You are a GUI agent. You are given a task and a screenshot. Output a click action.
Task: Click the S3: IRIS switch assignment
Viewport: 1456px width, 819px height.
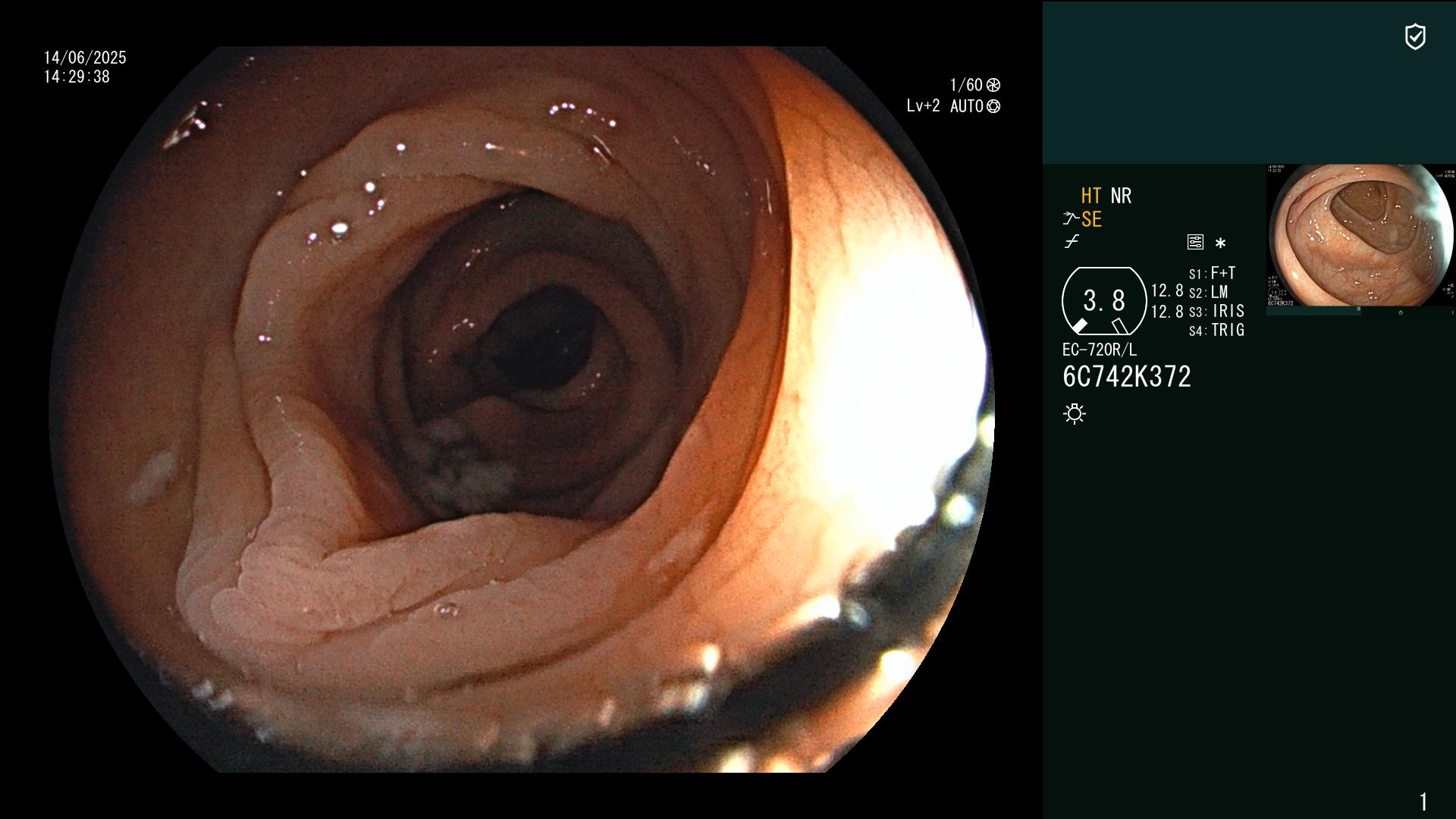(1217, 311)
